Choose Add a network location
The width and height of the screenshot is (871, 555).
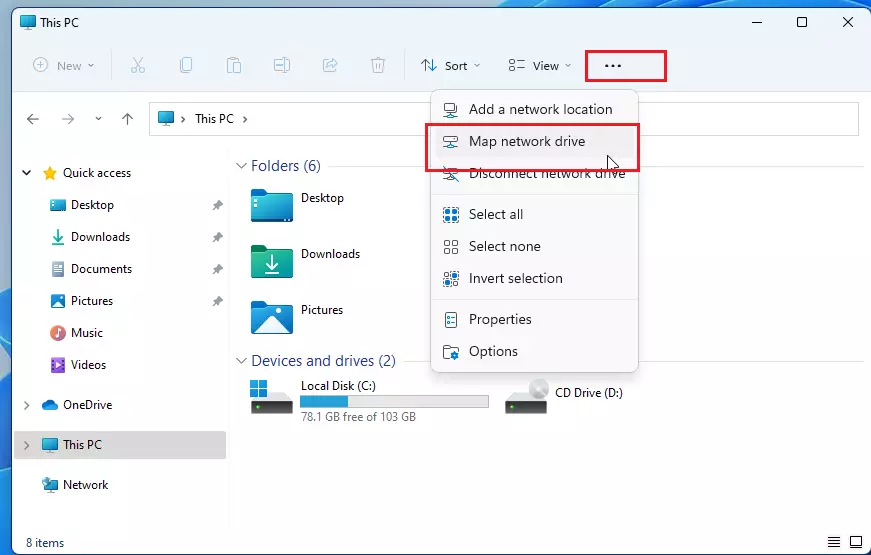pyautogui.click(x=534, y=109)
